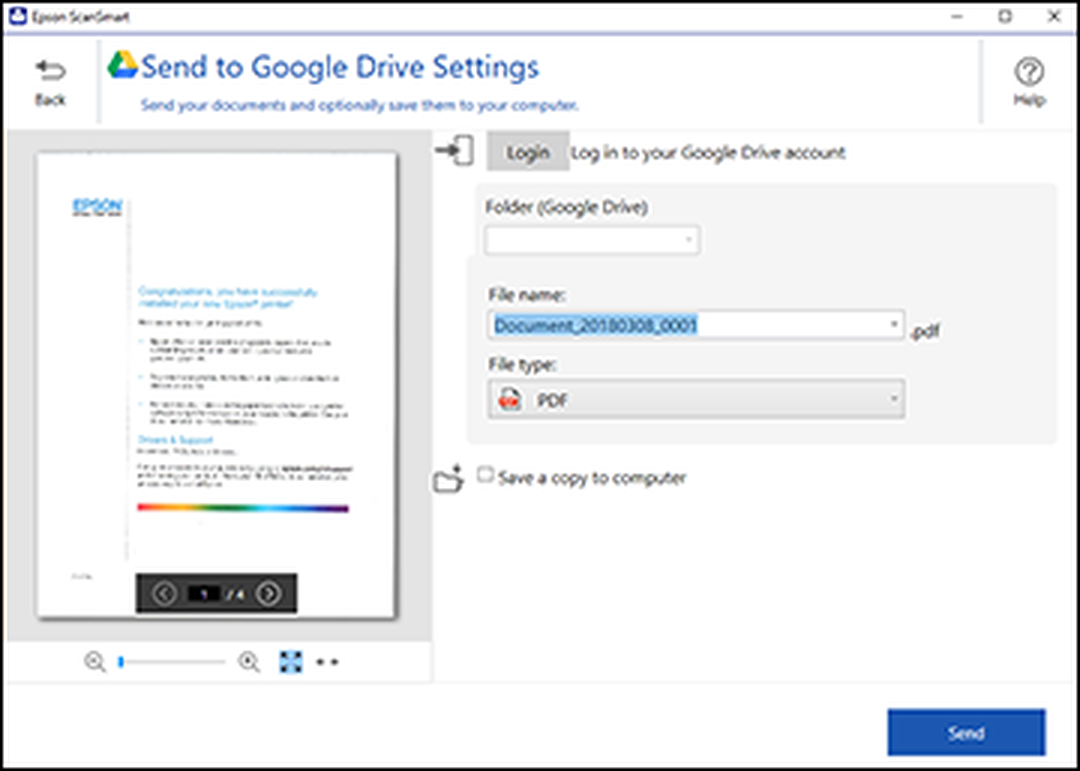Click the '.pdf' extension label
Viewport: 1080px width, 771px height.
924,333
